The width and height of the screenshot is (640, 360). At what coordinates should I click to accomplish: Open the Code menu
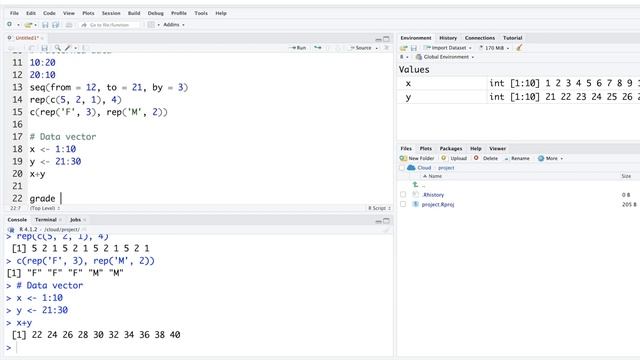point(49,13)
